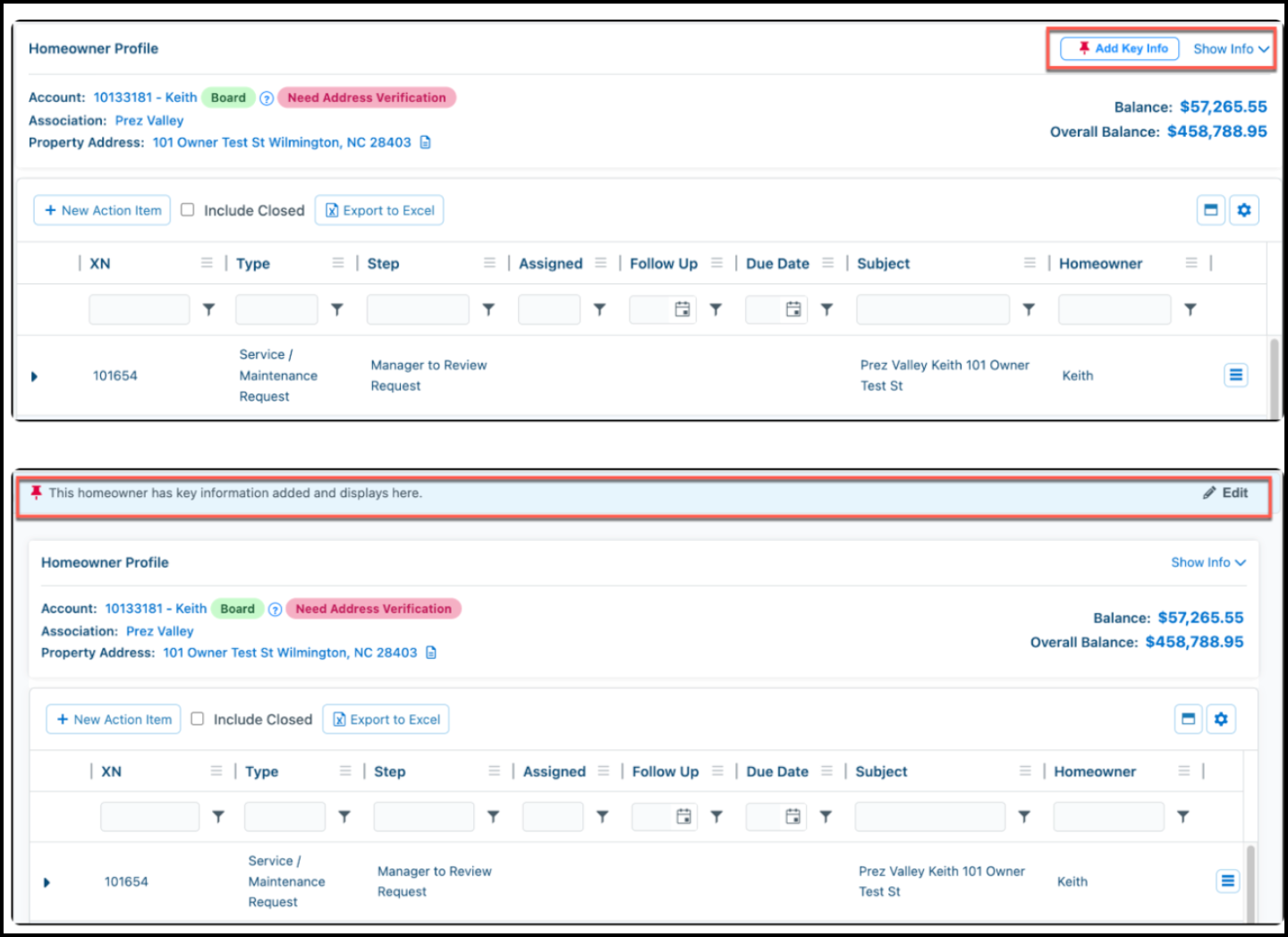Expand row 101654 arrow in bottom grid
The image size is (1288, 937).
pyautogui.click(x=47, y=882)
